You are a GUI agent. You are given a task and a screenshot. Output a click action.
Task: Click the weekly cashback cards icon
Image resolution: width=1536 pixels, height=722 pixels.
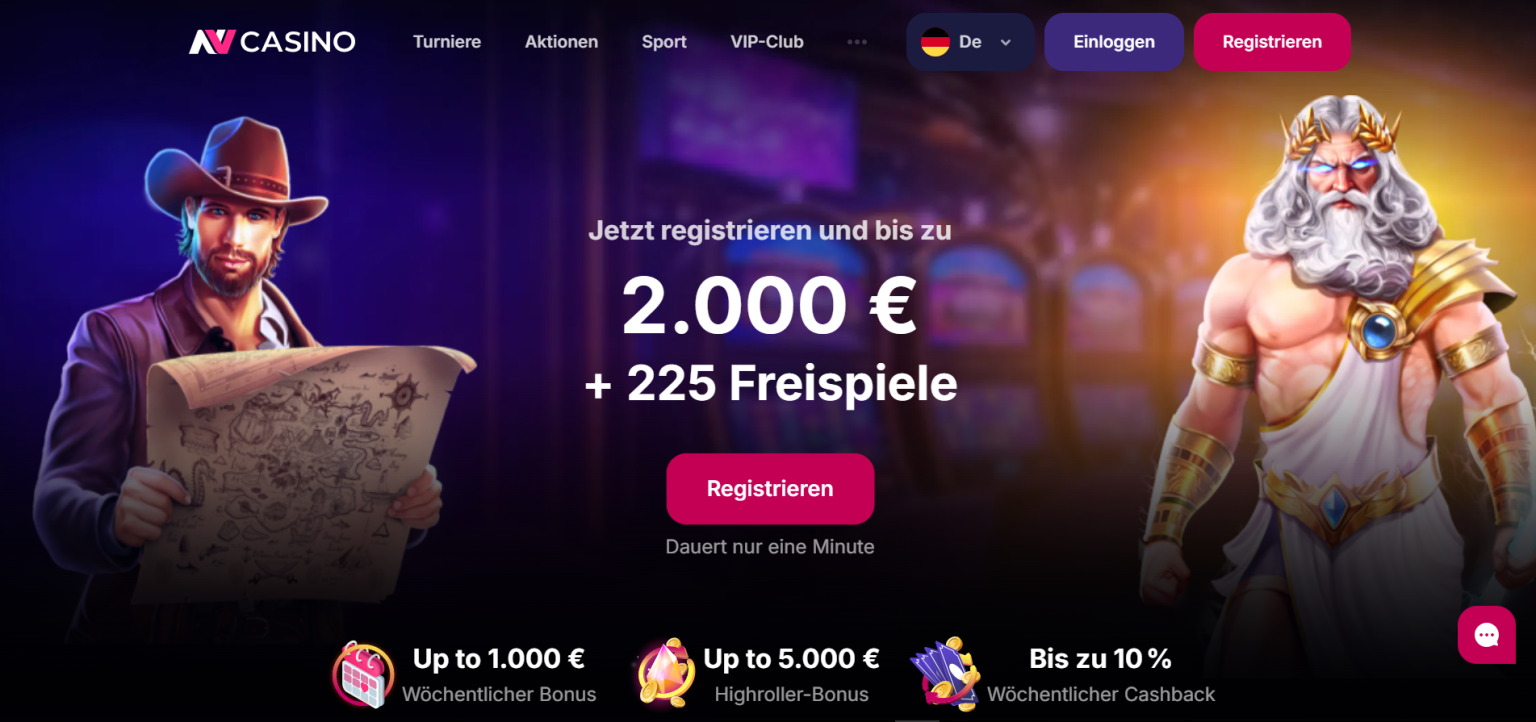946,675
